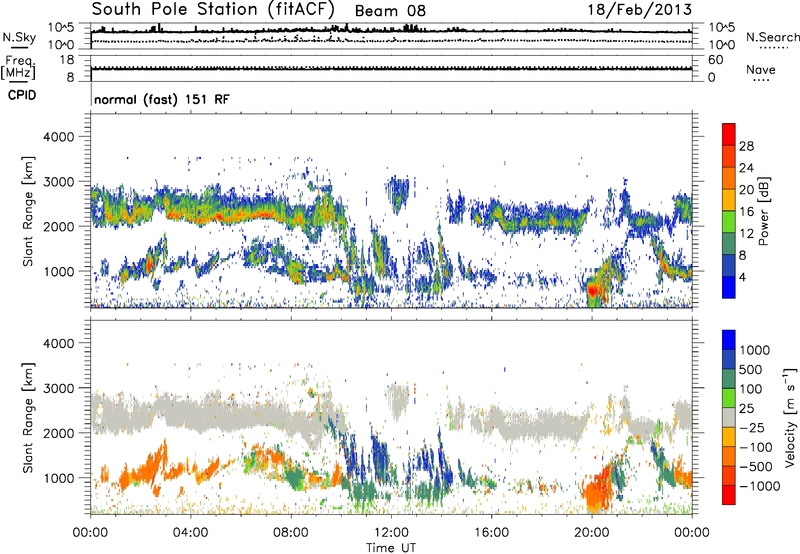Screen dimensions: 800x554
Task: Click 'Slant Range [km]' label of power panel
Action: tap(28, 211)
